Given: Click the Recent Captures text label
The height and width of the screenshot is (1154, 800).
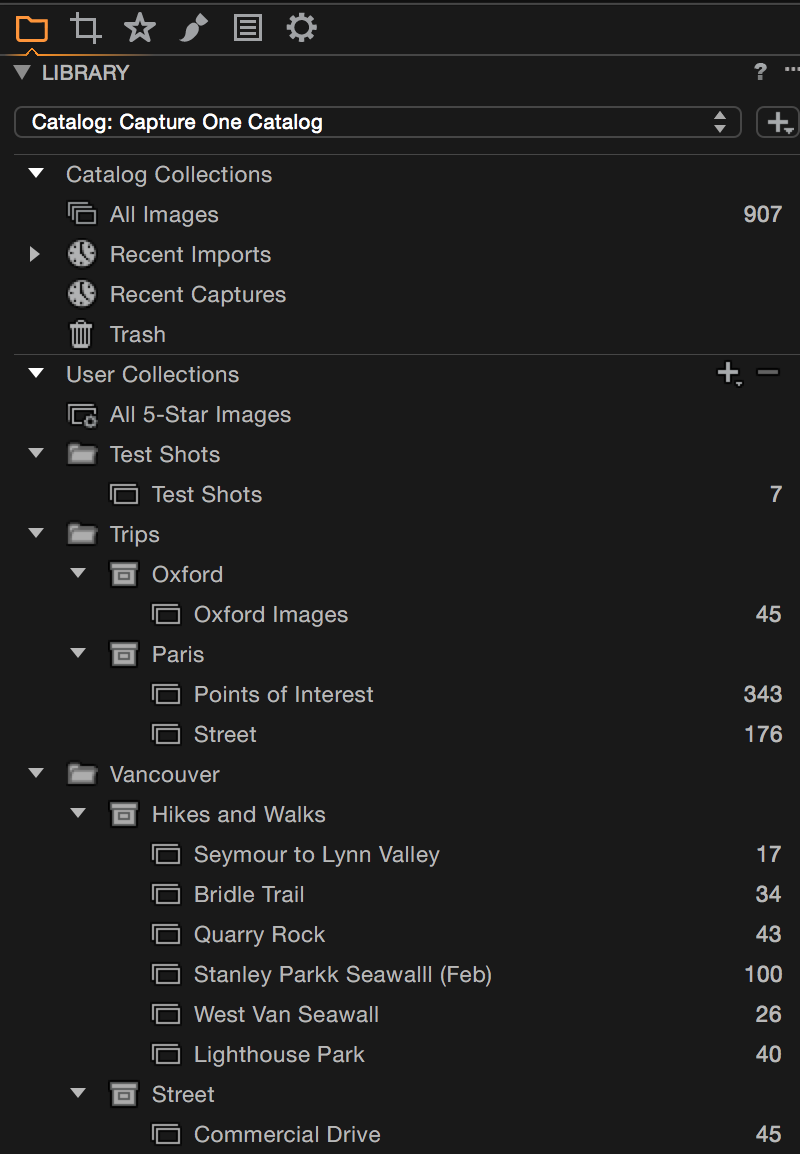Looking at the screenshot, I should click(198, 294).
